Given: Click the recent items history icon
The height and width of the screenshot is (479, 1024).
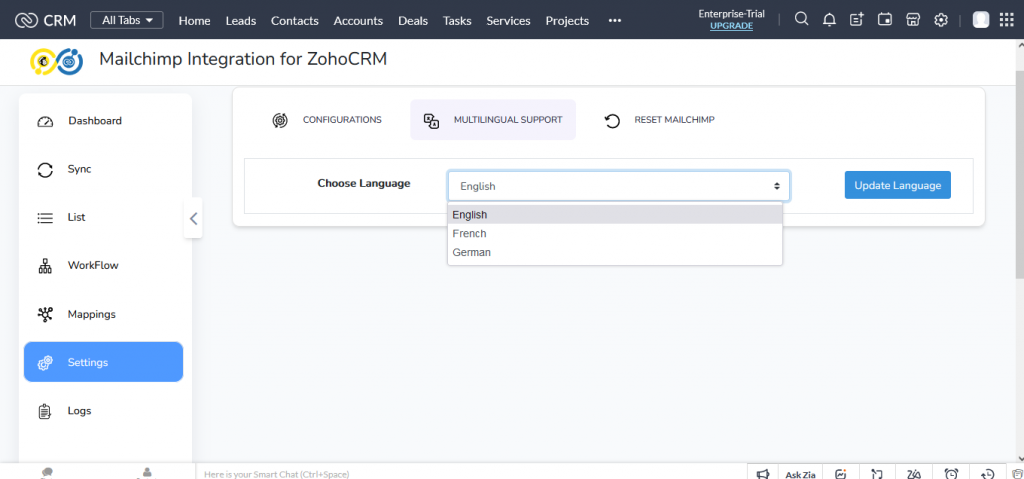Looking at the screenshot, I should [x=988, y=474].
